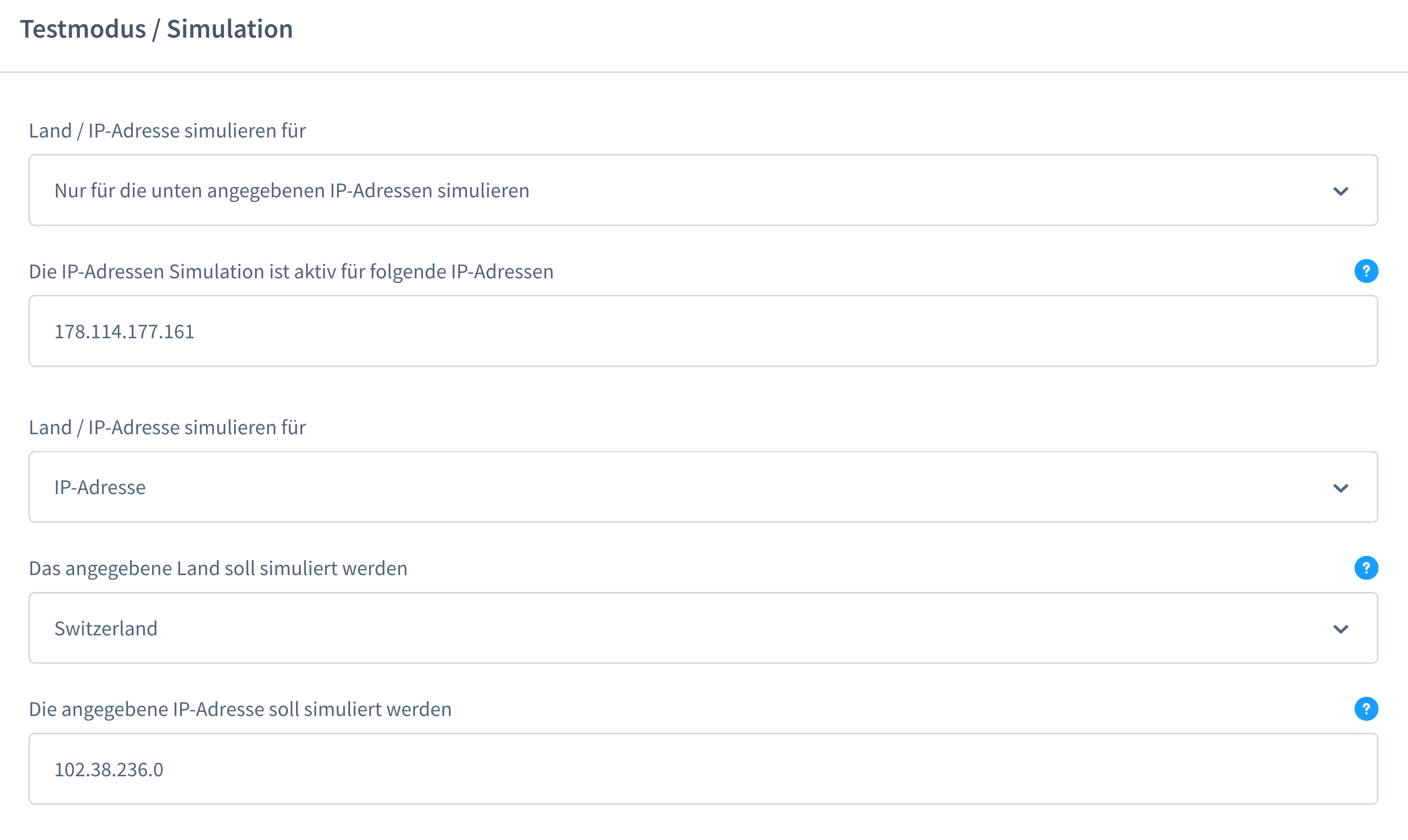Click chevron of 'Nur für die unten angegebenen' dropdown
Viewport: 1408px width, 840px height.
(1340, 191)
